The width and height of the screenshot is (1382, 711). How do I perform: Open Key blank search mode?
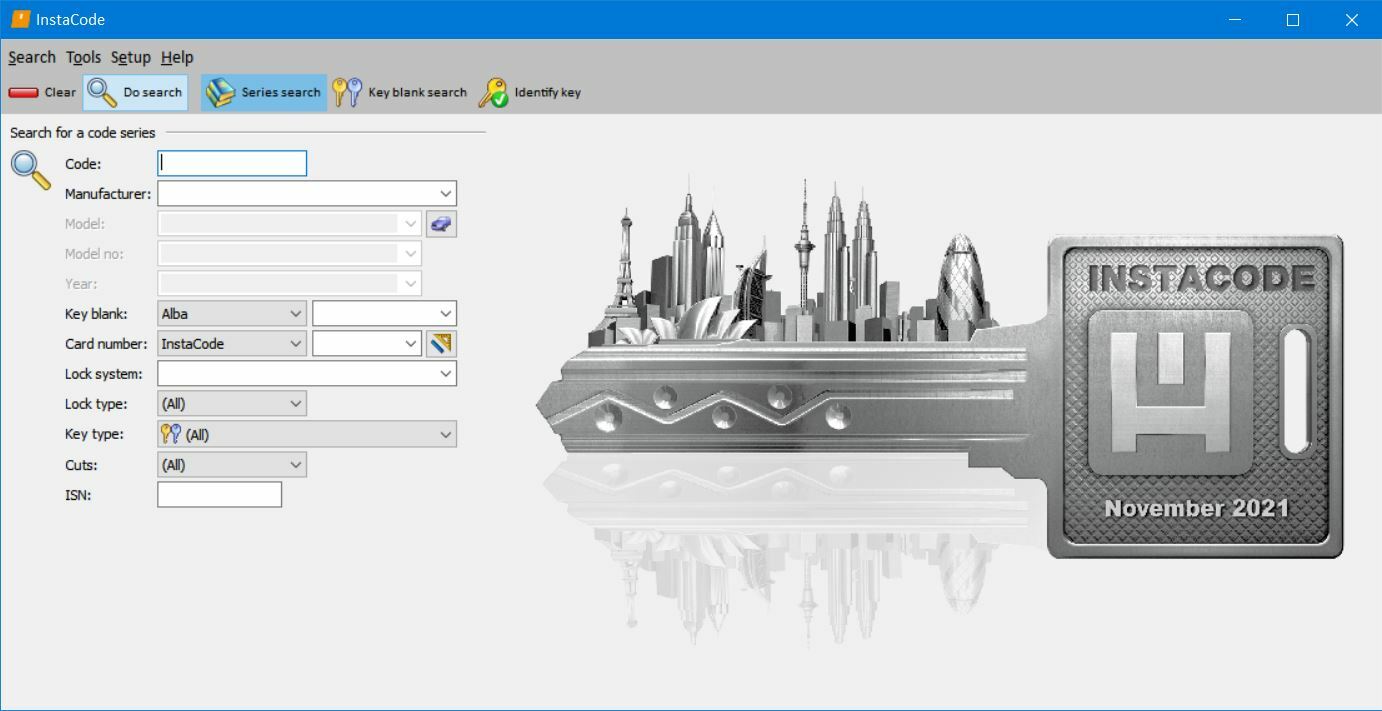(400, 92)
